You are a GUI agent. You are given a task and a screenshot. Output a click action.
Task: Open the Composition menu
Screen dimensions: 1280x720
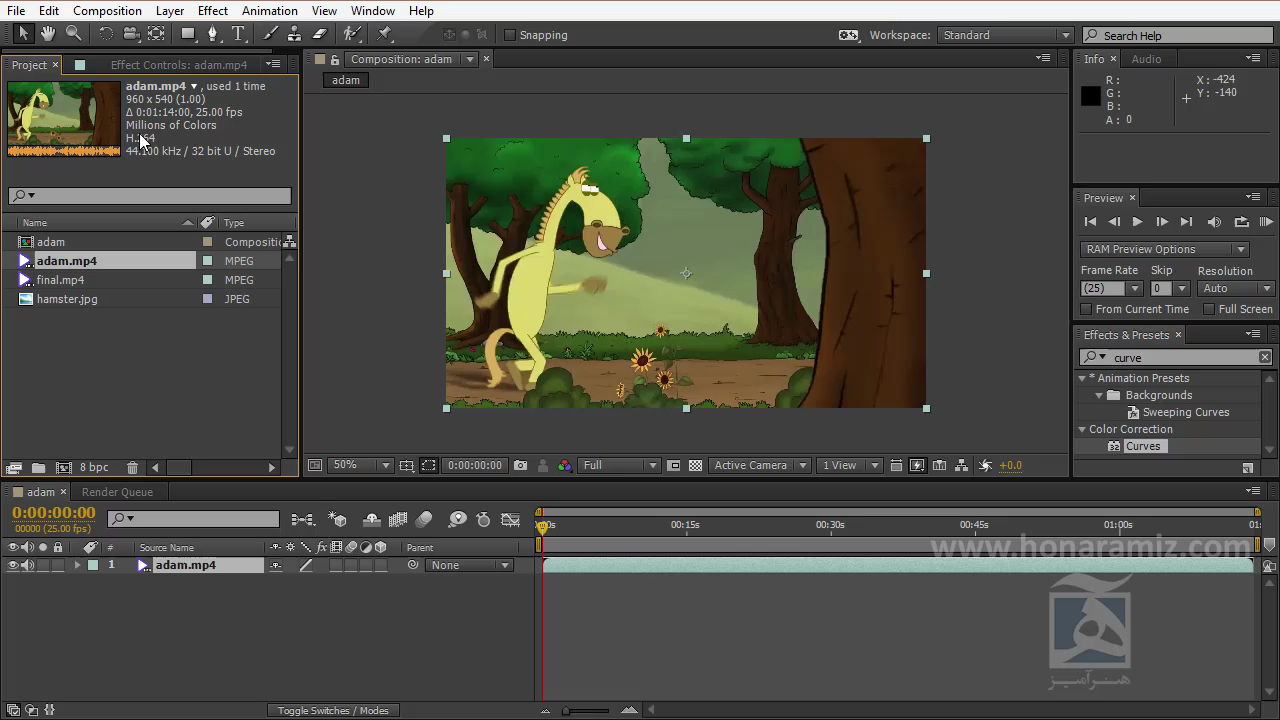(107, 10)
